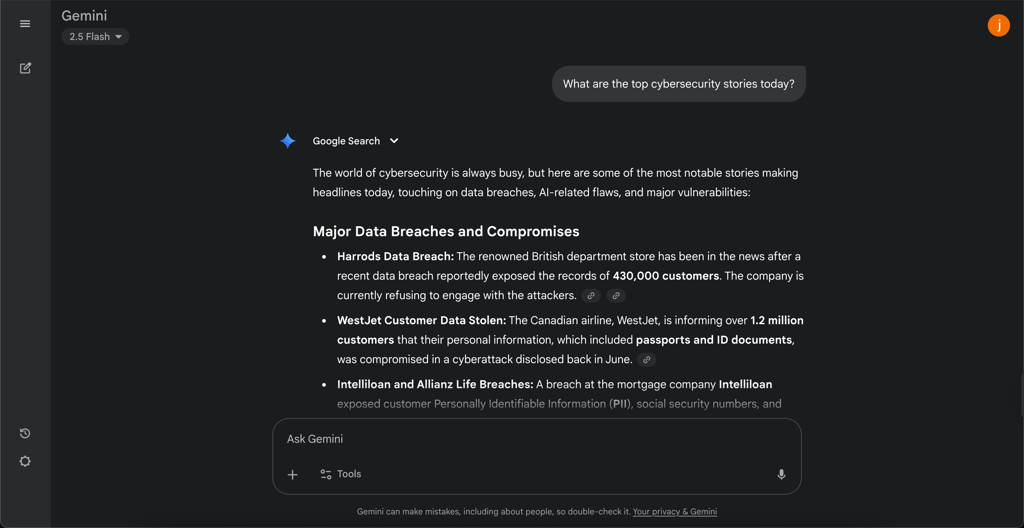Open second source link chip after Harrods story
The height and width of the screenshot is (528, 1024).
click(x=616, y=296)
